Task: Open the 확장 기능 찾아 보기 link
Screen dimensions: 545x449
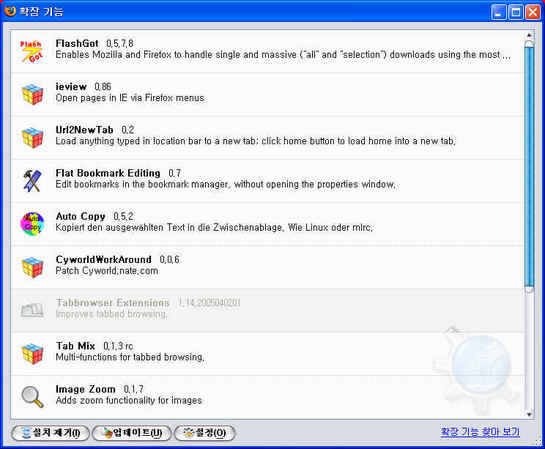Action: click(480, 432)
